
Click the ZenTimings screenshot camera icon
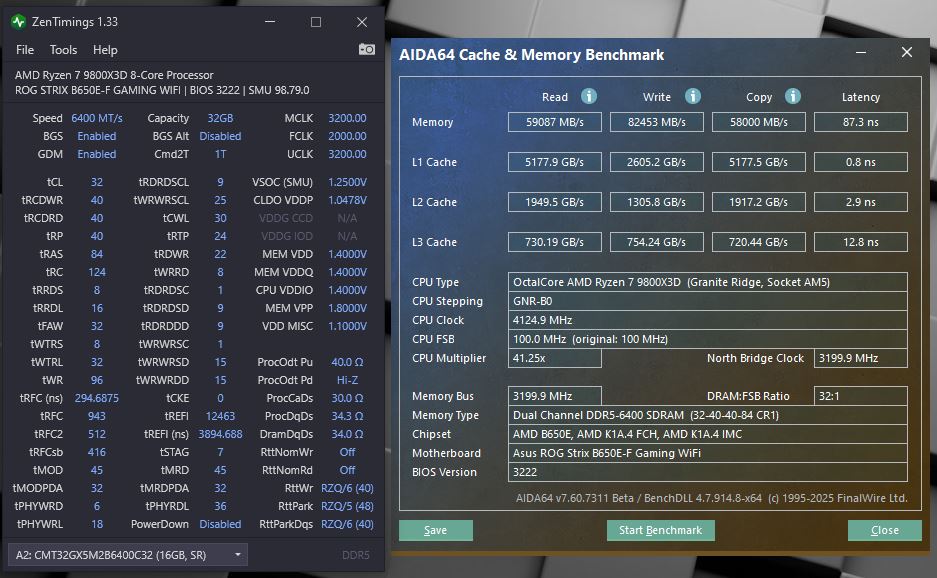tap(366, 49)
